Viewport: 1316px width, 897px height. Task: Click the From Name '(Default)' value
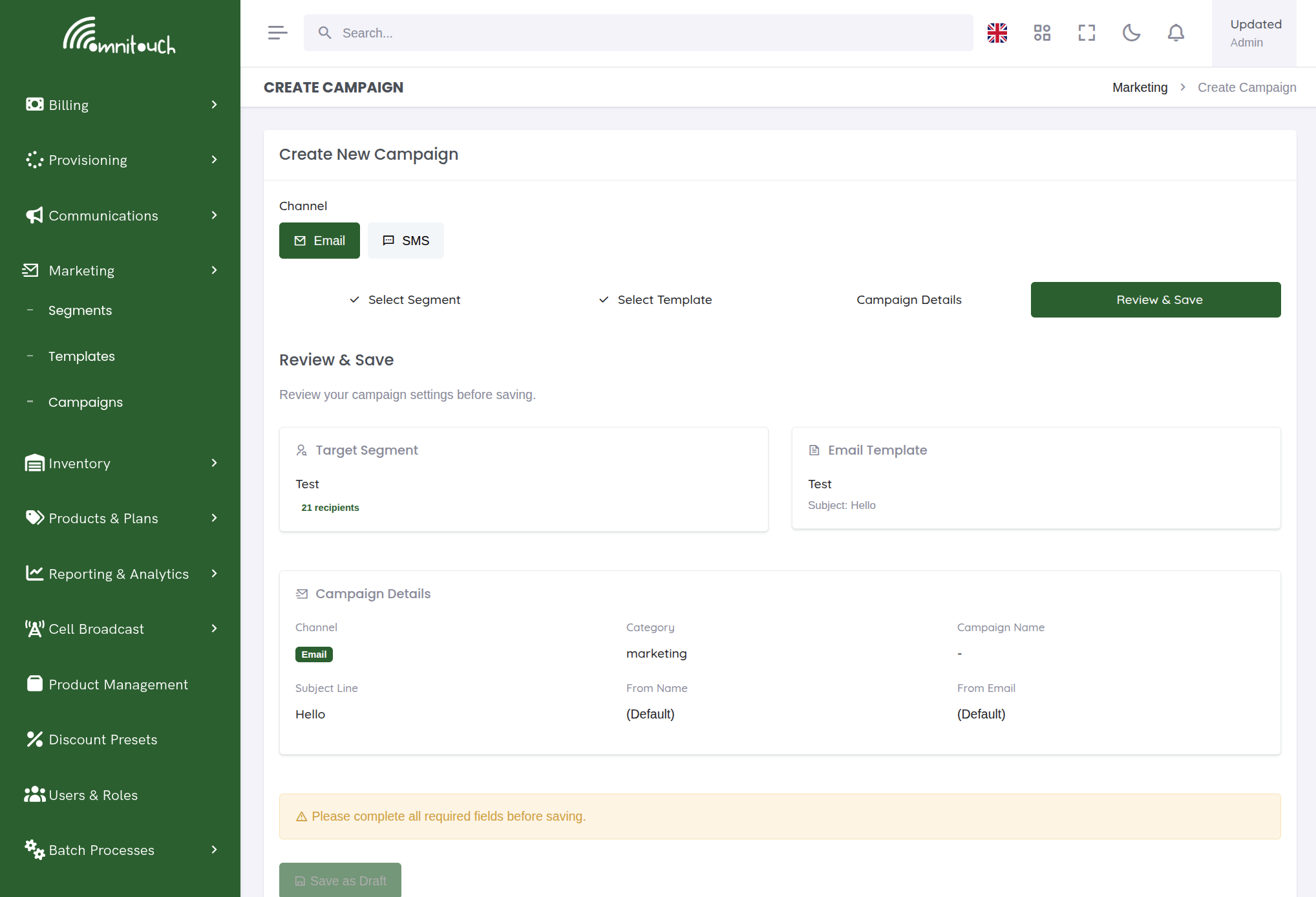(650, 714)
